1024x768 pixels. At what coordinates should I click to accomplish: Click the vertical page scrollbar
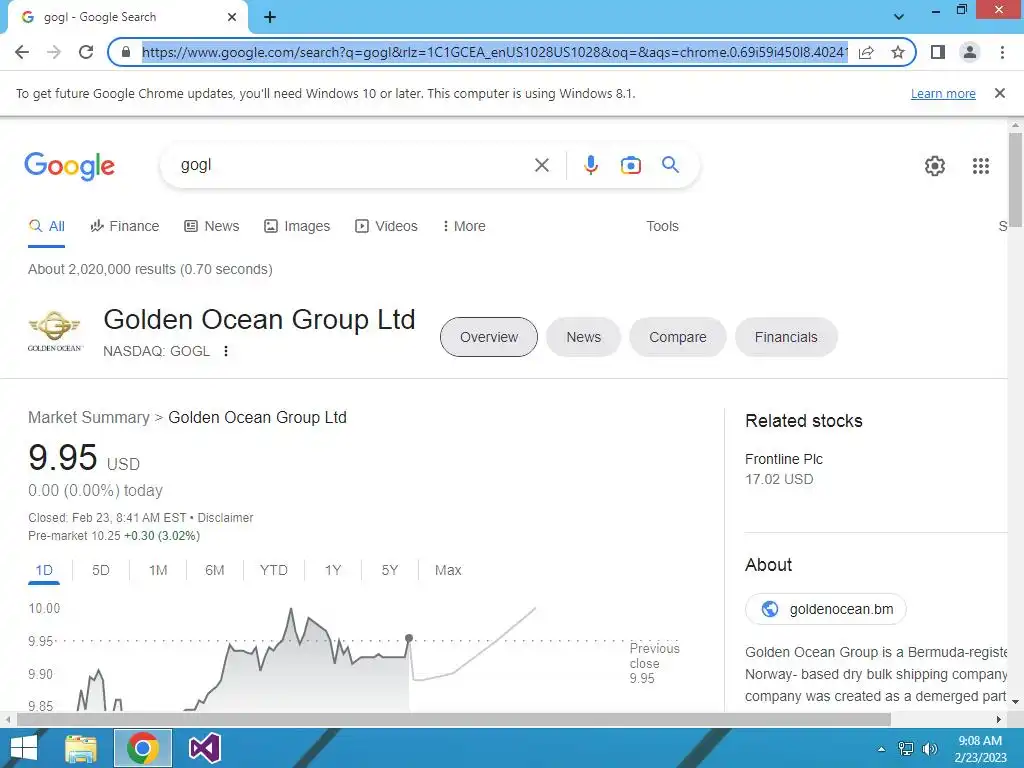[x=1015, y=180]
